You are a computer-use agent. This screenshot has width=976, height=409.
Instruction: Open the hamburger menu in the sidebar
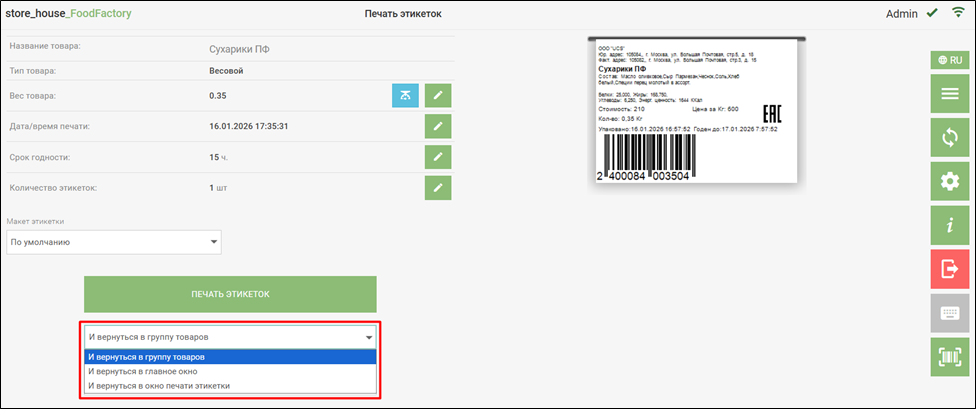(950, 95)
